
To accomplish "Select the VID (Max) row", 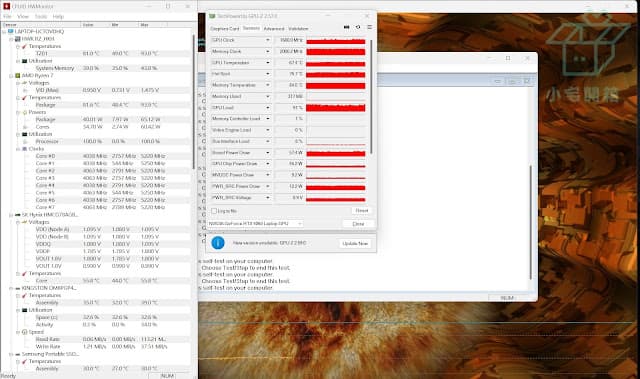I will (96, 90).
